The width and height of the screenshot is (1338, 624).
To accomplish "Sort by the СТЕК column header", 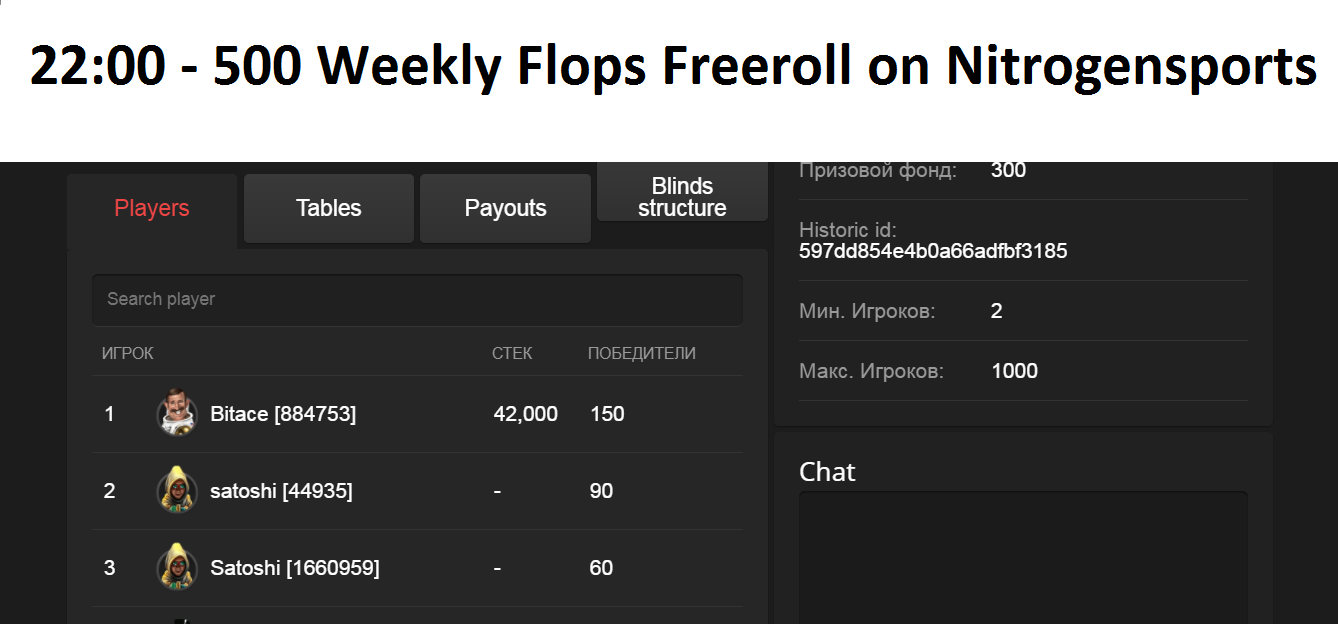I will coord(512,353).
